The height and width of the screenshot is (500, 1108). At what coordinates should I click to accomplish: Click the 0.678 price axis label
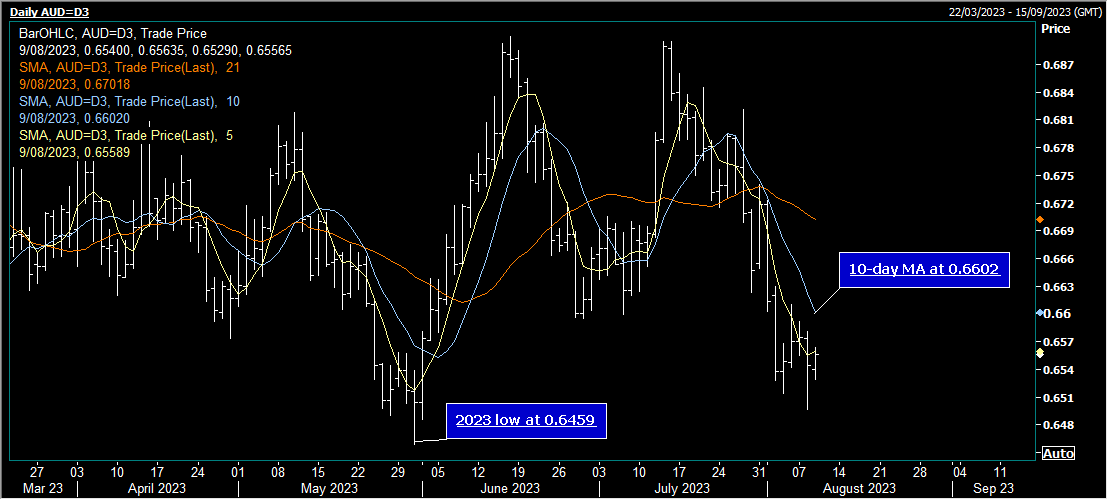[1058, 148]
